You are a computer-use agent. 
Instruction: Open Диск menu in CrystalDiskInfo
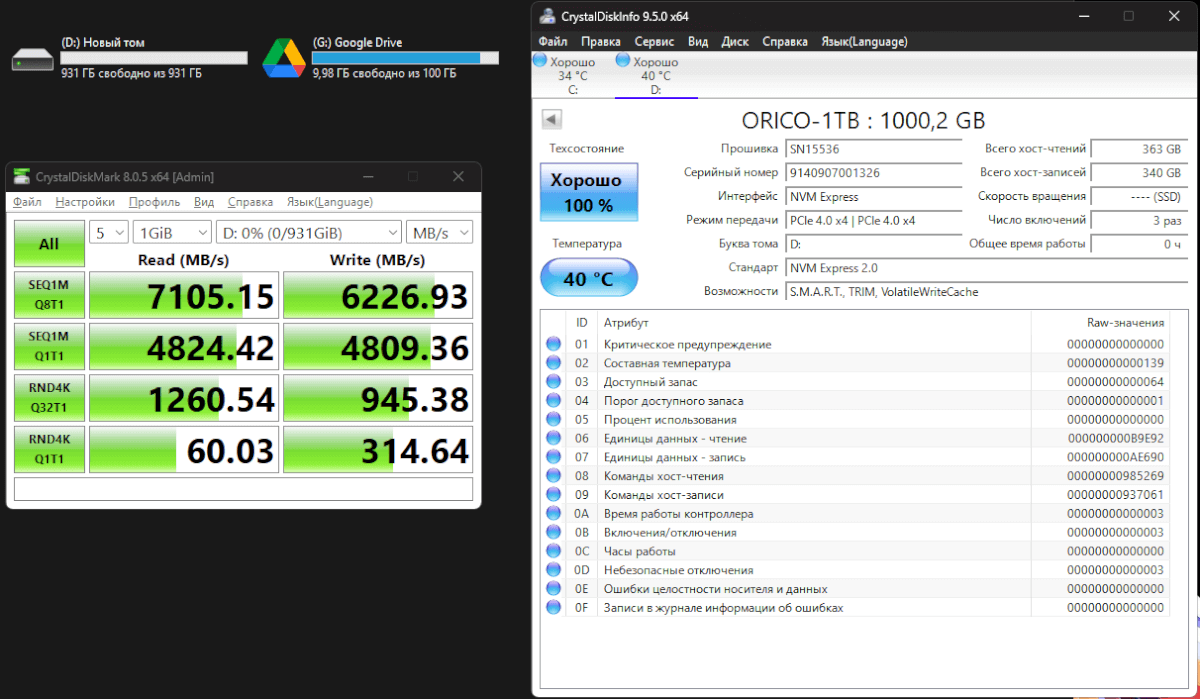735,42
